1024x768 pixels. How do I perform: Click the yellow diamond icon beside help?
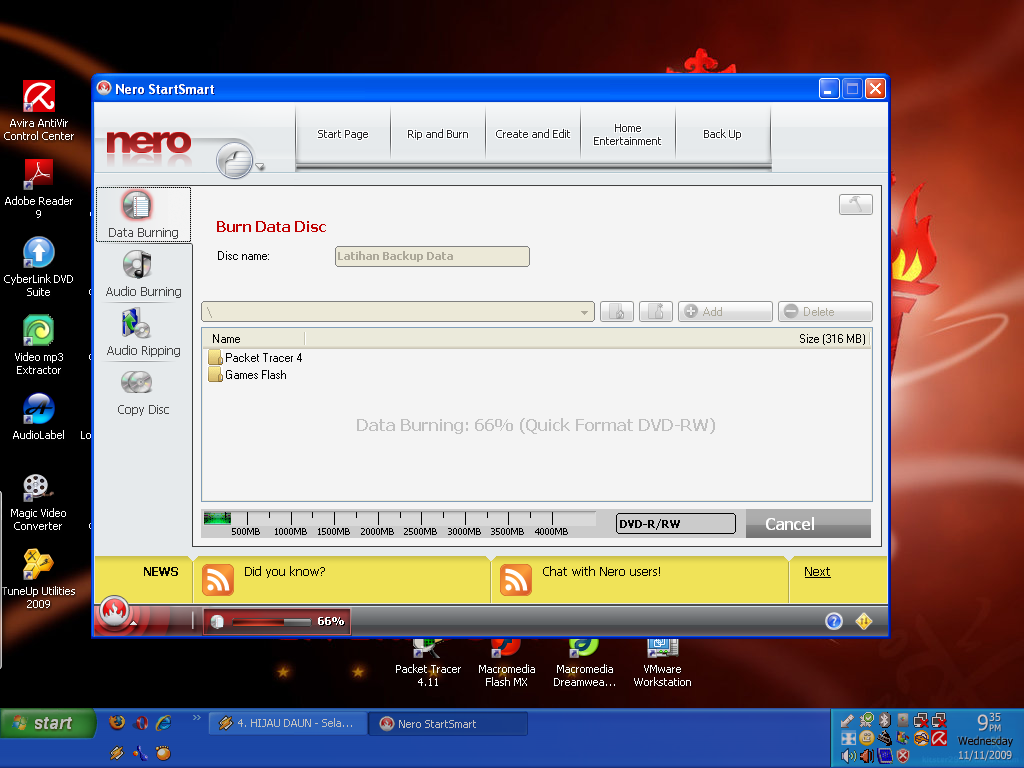pyautogui.click(x=864, y=621)
